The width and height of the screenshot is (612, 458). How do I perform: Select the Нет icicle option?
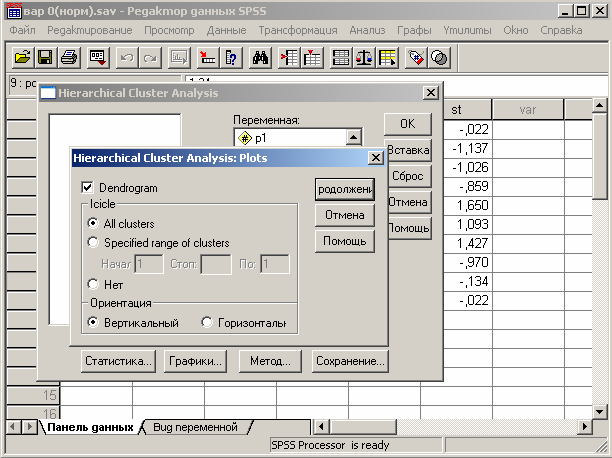click(x=93, y=284)
